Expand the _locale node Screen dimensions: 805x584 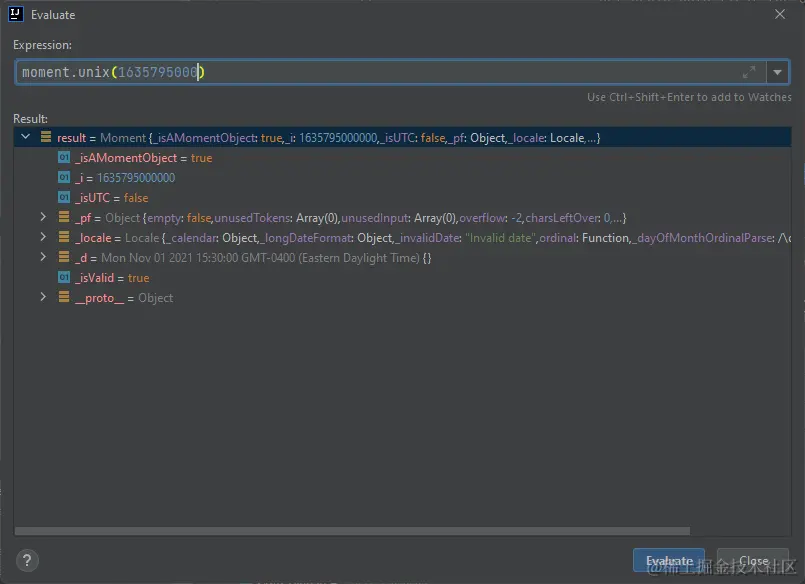tap(43, 237)
